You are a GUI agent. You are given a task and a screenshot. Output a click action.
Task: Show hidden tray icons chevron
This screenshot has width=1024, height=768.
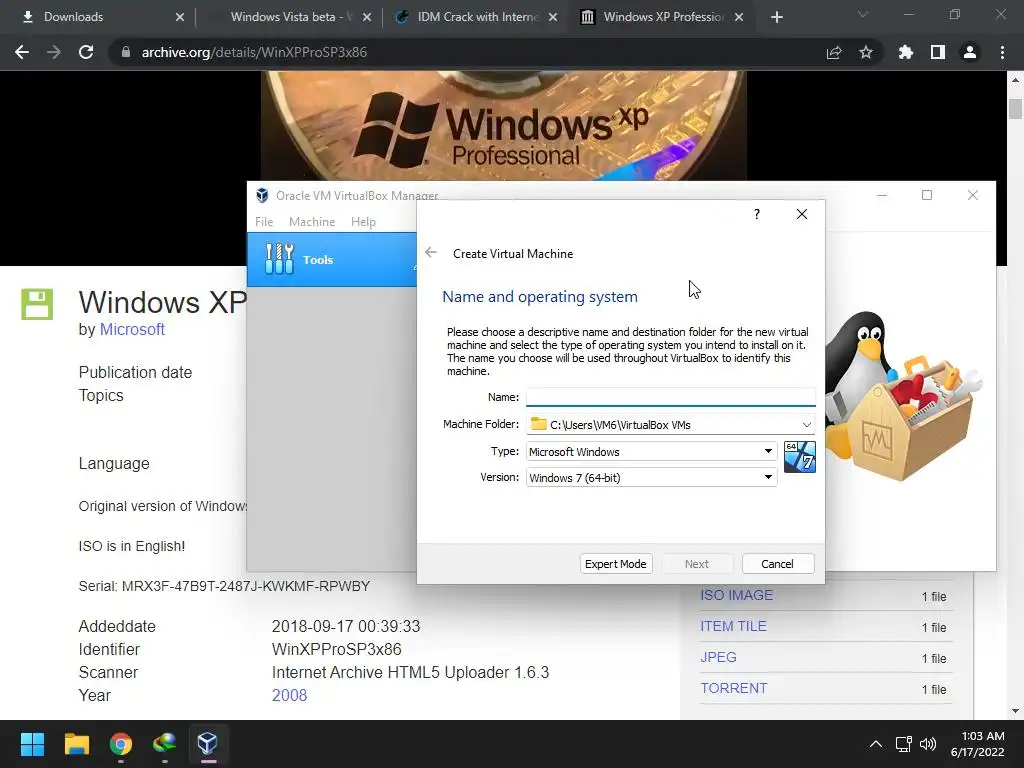click(x=876, y=744)
